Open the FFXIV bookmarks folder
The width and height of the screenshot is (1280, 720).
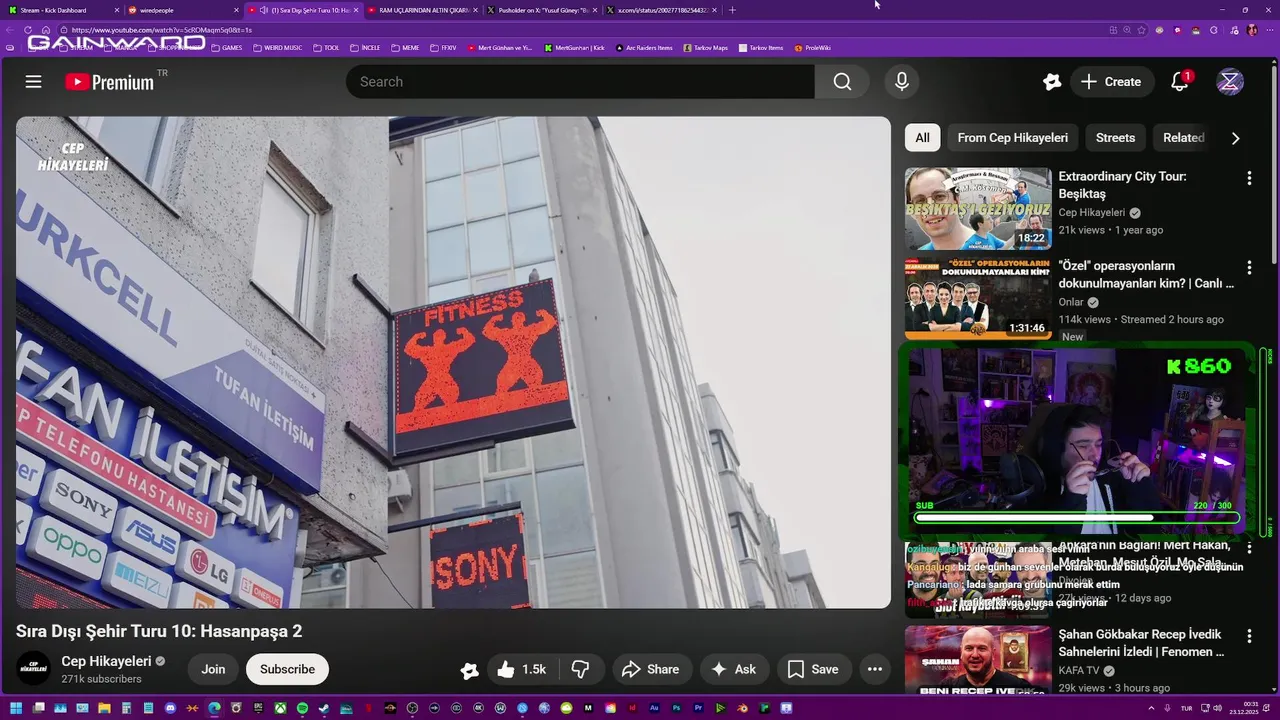coord(443,47)
